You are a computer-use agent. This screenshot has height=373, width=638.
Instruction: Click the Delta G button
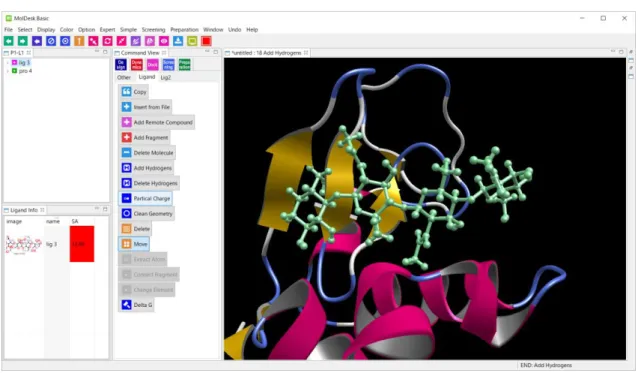[x=137, y=305]
